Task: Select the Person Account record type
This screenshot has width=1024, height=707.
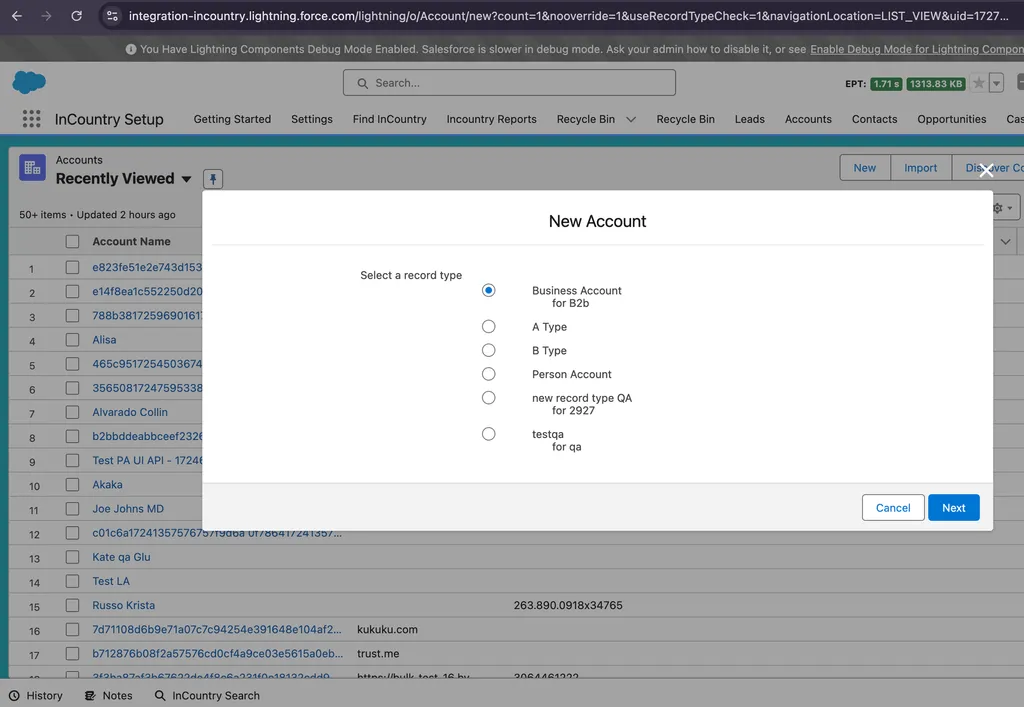Action: 489,373
